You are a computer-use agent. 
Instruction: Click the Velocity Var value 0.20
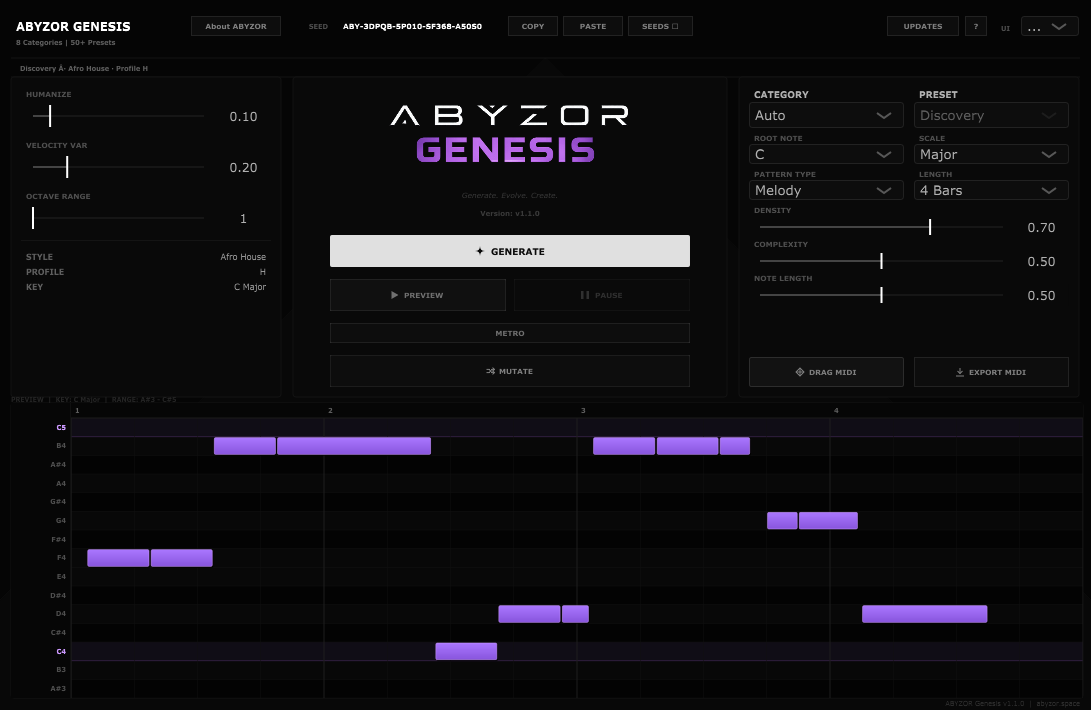point(244,168)
